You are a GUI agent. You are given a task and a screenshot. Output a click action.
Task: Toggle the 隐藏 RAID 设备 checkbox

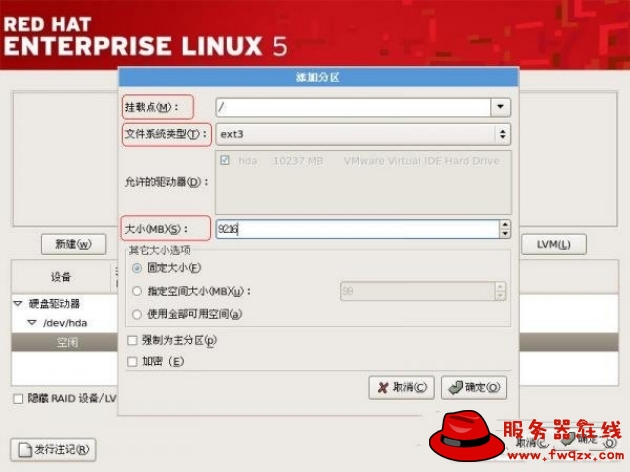click(x=18, y=399)
